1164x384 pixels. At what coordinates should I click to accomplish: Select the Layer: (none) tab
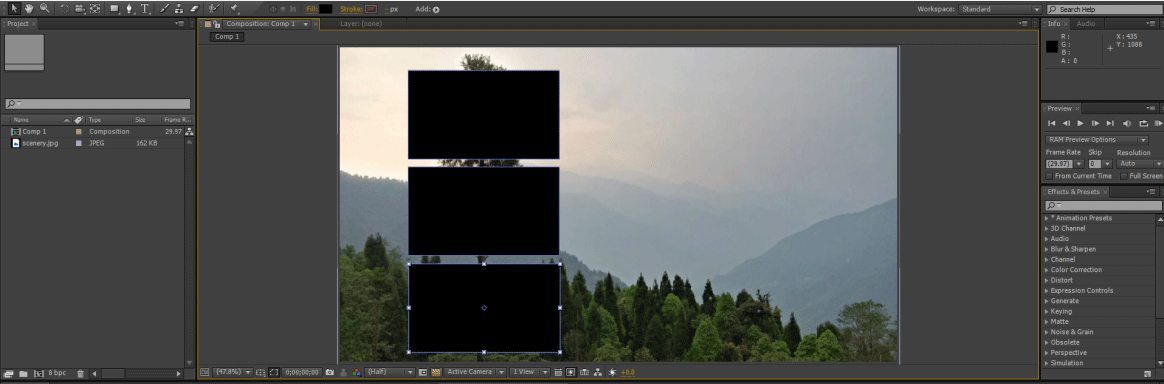point(361,24)
